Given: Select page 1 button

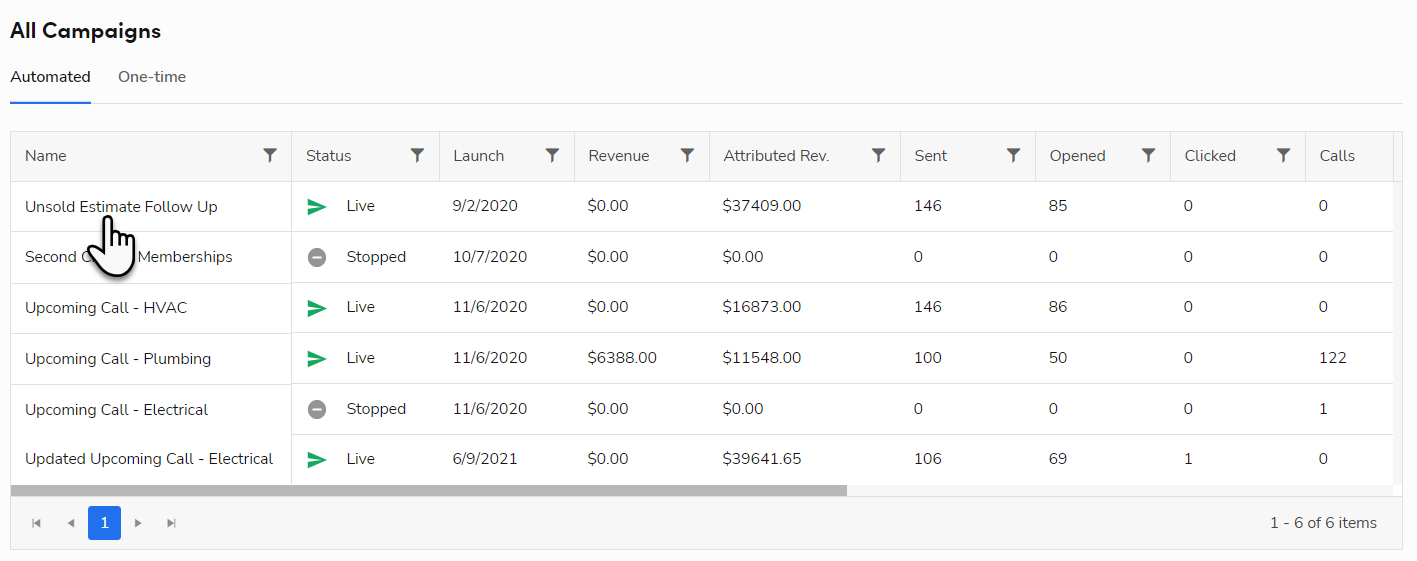Looking at the screenshot, I should [104, 523].
